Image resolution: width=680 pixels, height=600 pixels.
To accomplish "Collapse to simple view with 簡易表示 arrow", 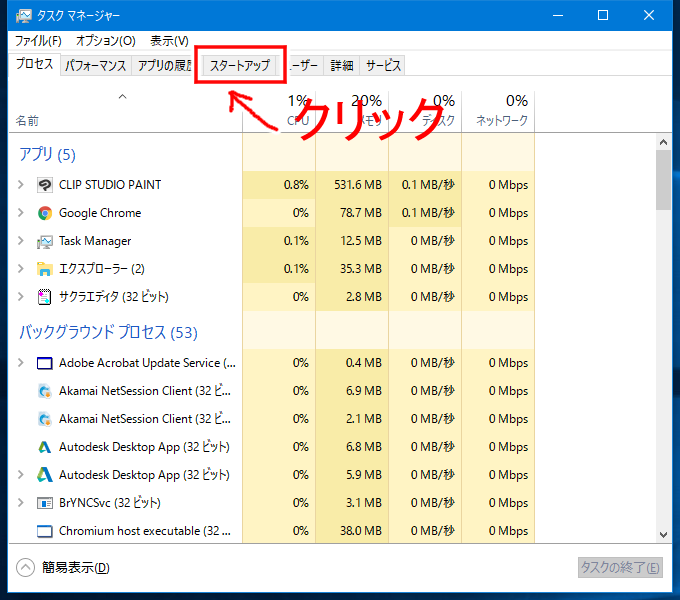I will tap(25, 567).
